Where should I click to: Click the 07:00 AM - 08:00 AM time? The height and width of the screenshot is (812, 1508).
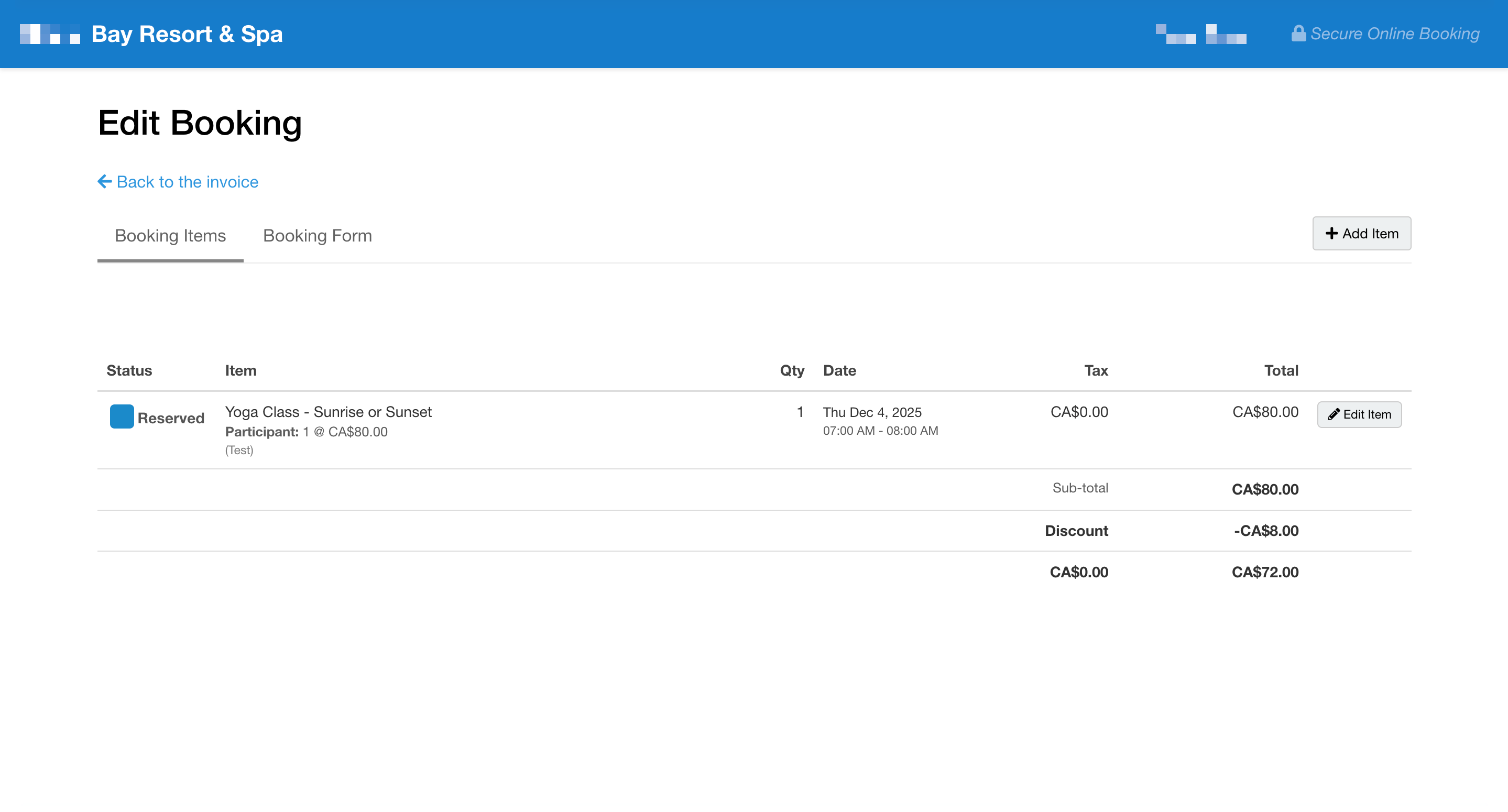pyautogui.click(x=880, y=430)
